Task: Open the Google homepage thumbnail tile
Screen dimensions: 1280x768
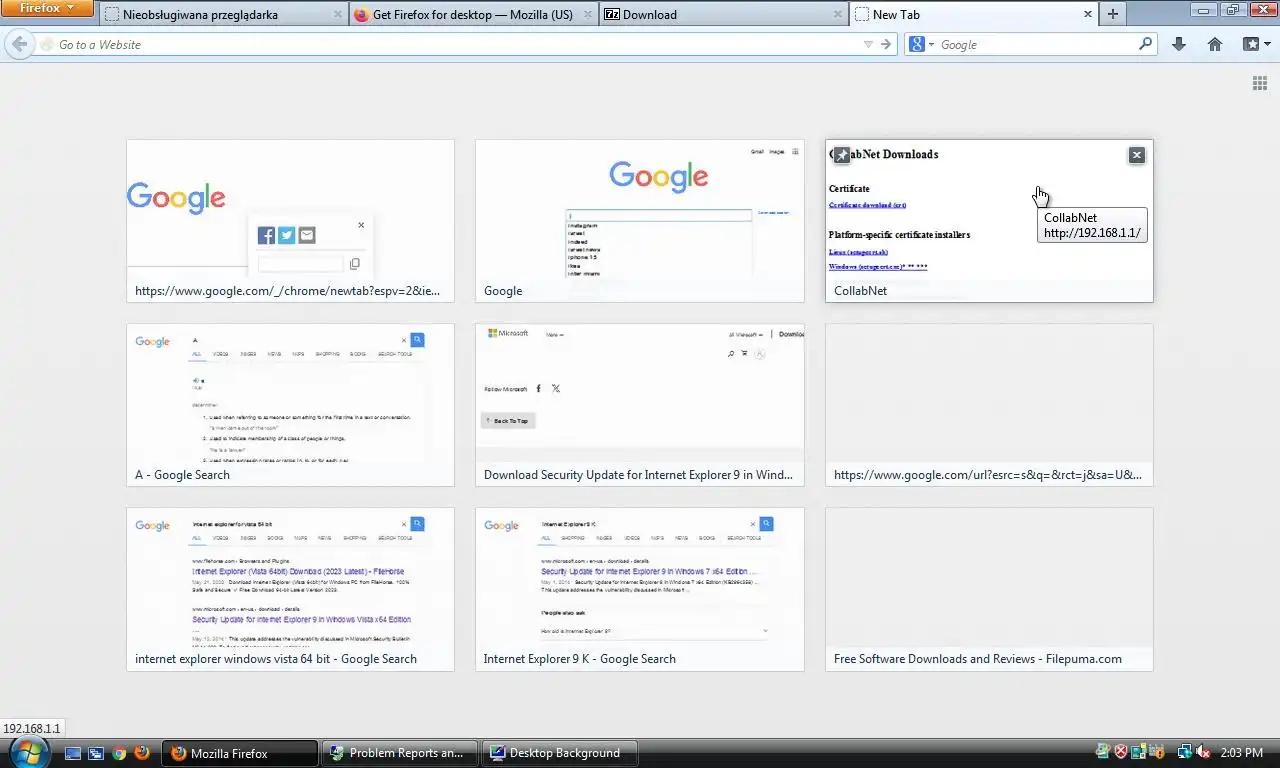Action: pyautogui.click(x=639, y=221)
